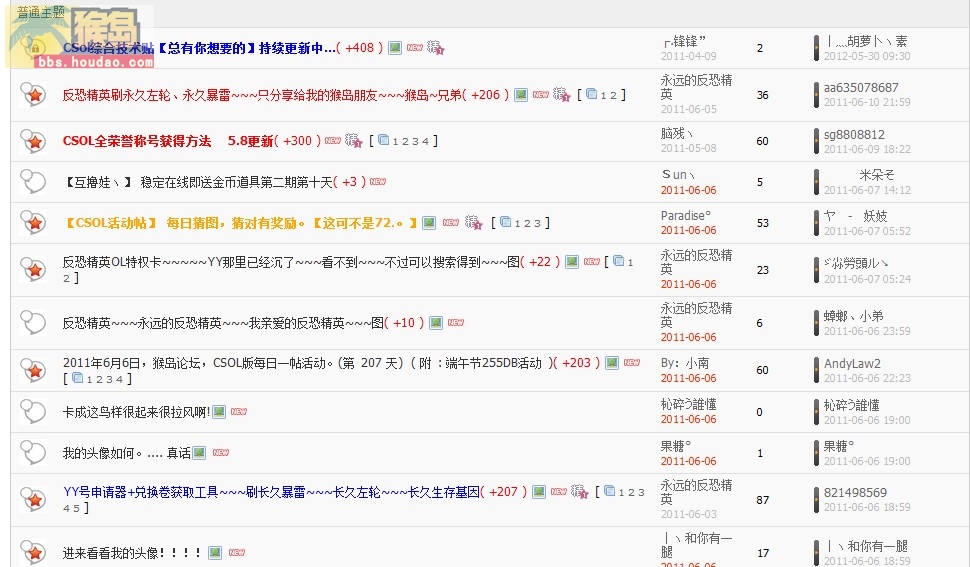Click the bubble status icon for 我亲爱的反恐精英 row
Screen dimensions: 970x567
click(33, 323)
